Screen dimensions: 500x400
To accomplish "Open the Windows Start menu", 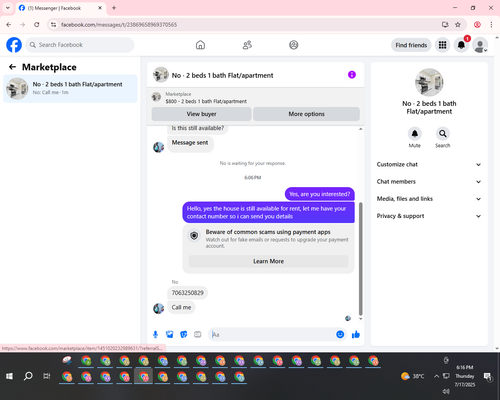I will (9, 376).
